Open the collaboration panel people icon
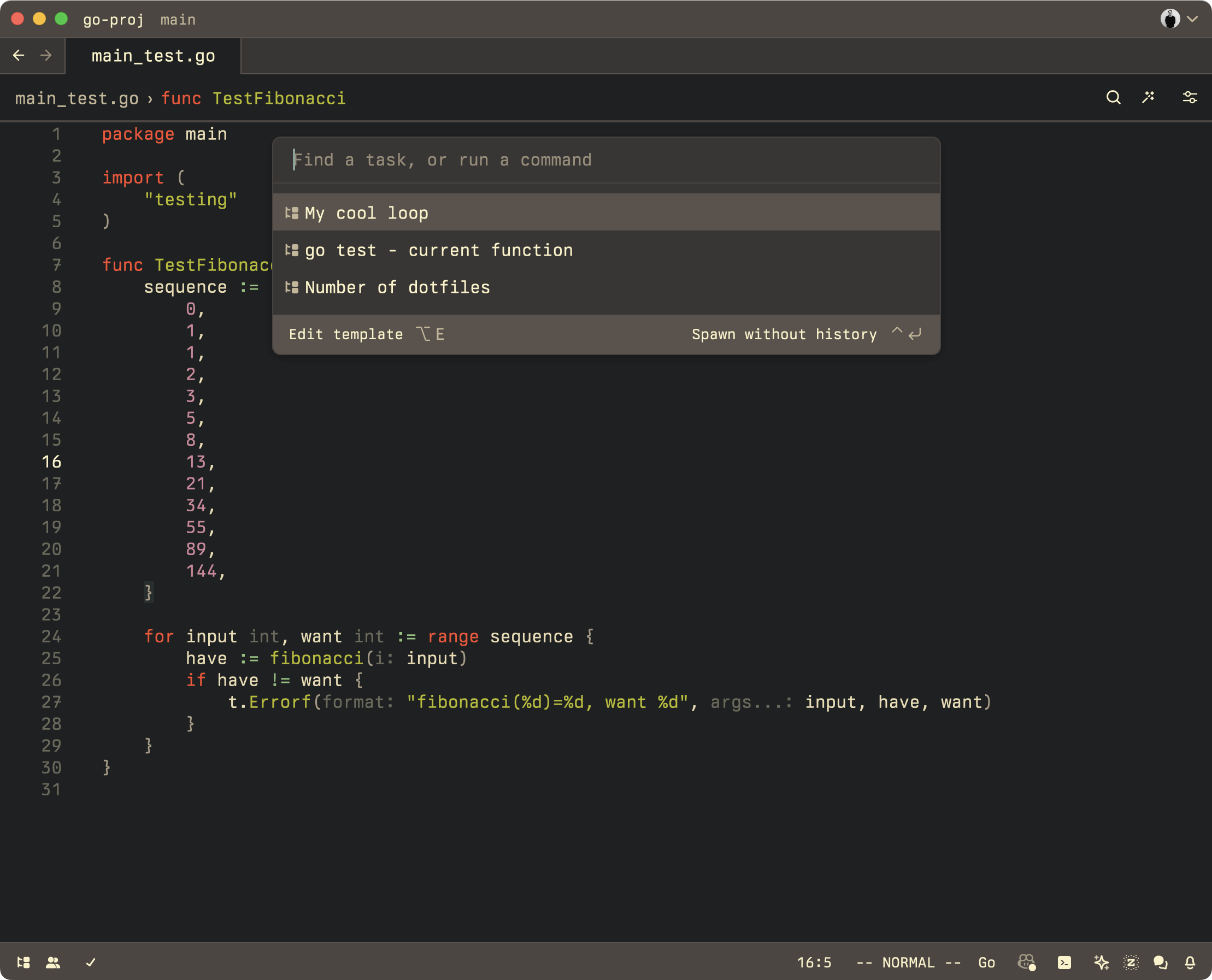Screen dimensions: 1212x980 [52, 963]
